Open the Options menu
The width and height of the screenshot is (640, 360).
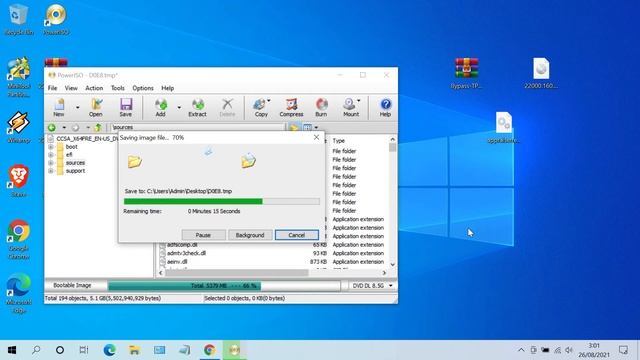pos(143,88)
